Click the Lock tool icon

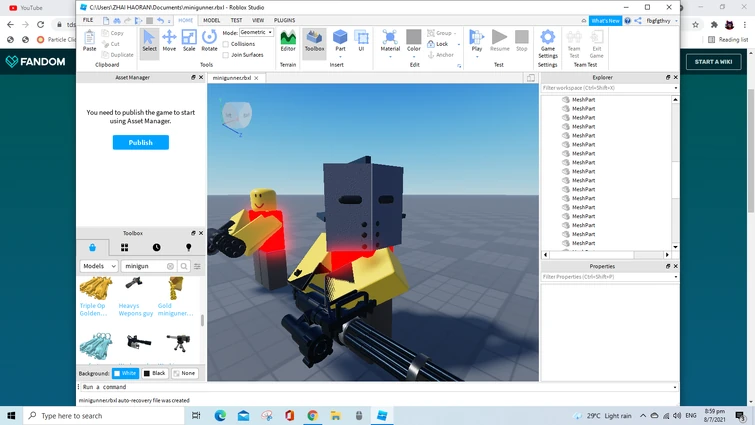437,44
